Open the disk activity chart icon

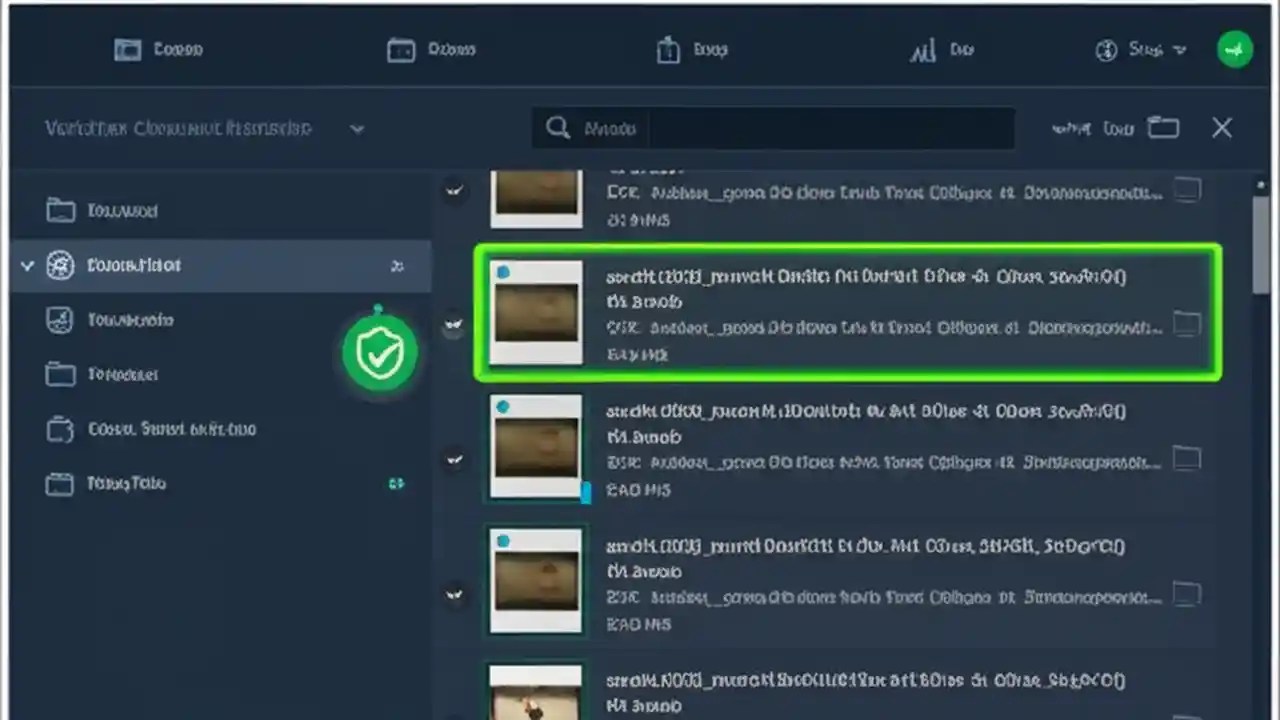coord(923,48)
